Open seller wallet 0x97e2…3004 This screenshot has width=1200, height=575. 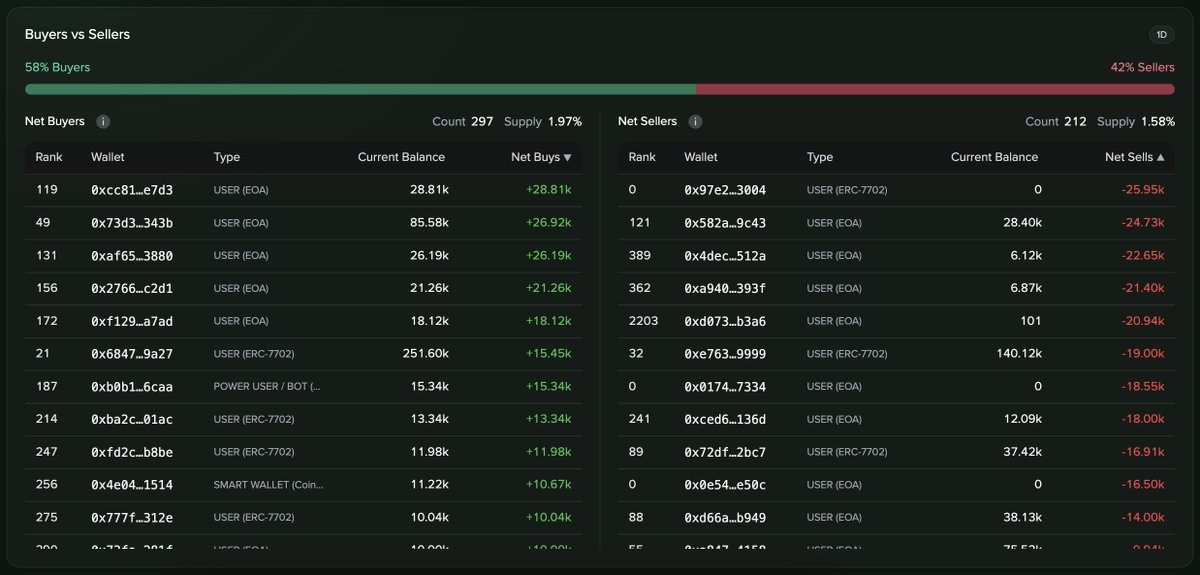(725, 190)
